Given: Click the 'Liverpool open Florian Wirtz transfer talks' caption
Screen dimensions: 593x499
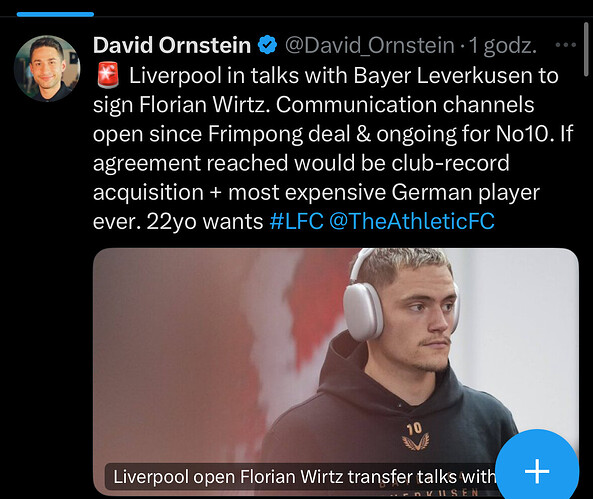Looking at the screenshot, I should [x=304, y=477].
